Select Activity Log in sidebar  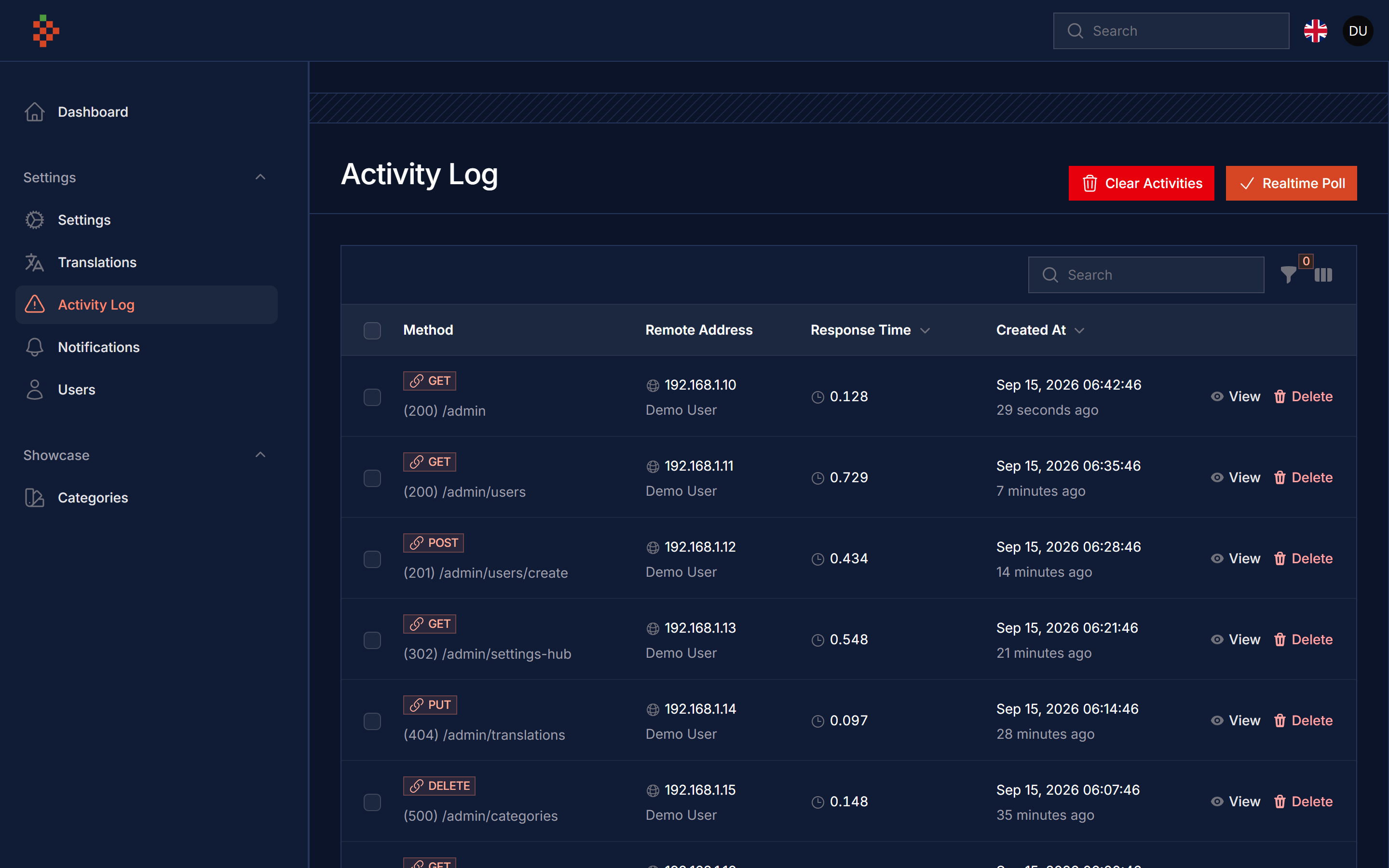(146, 305)
